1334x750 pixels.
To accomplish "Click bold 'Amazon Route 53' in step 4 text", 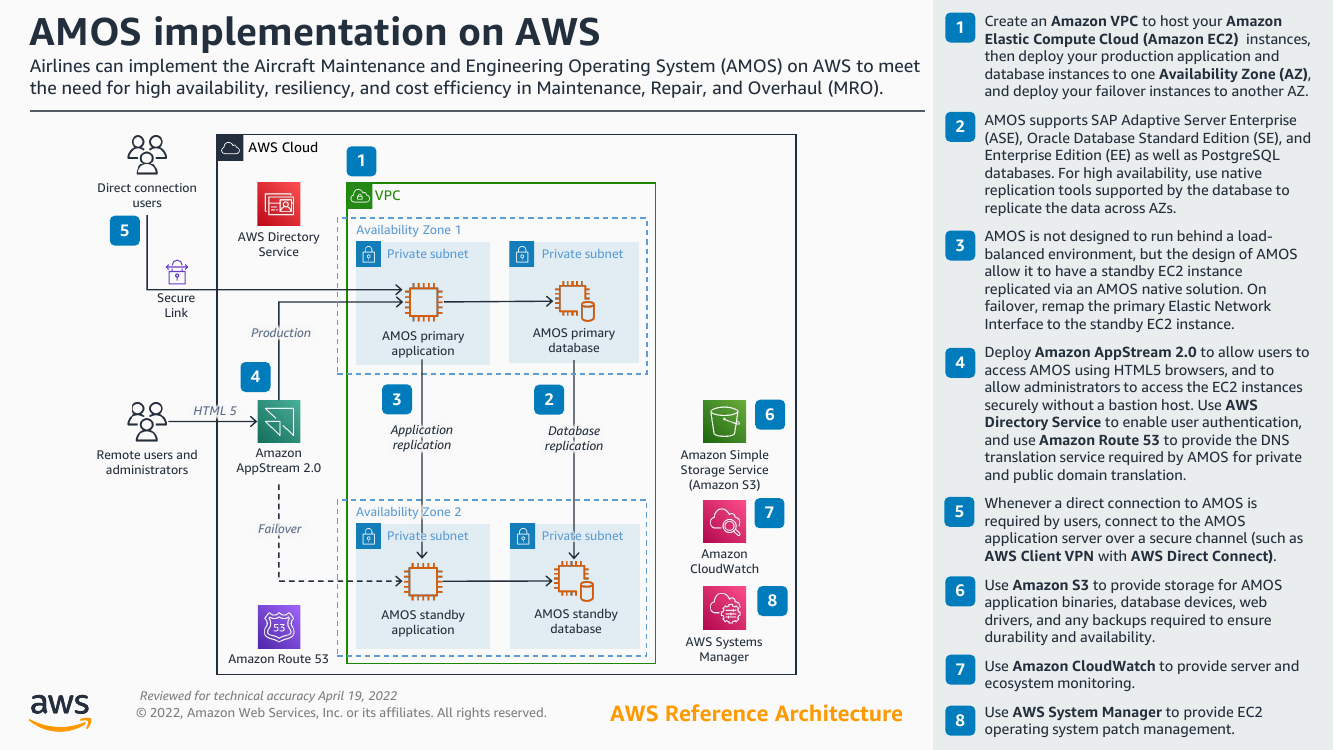I will coord(1100,440).
